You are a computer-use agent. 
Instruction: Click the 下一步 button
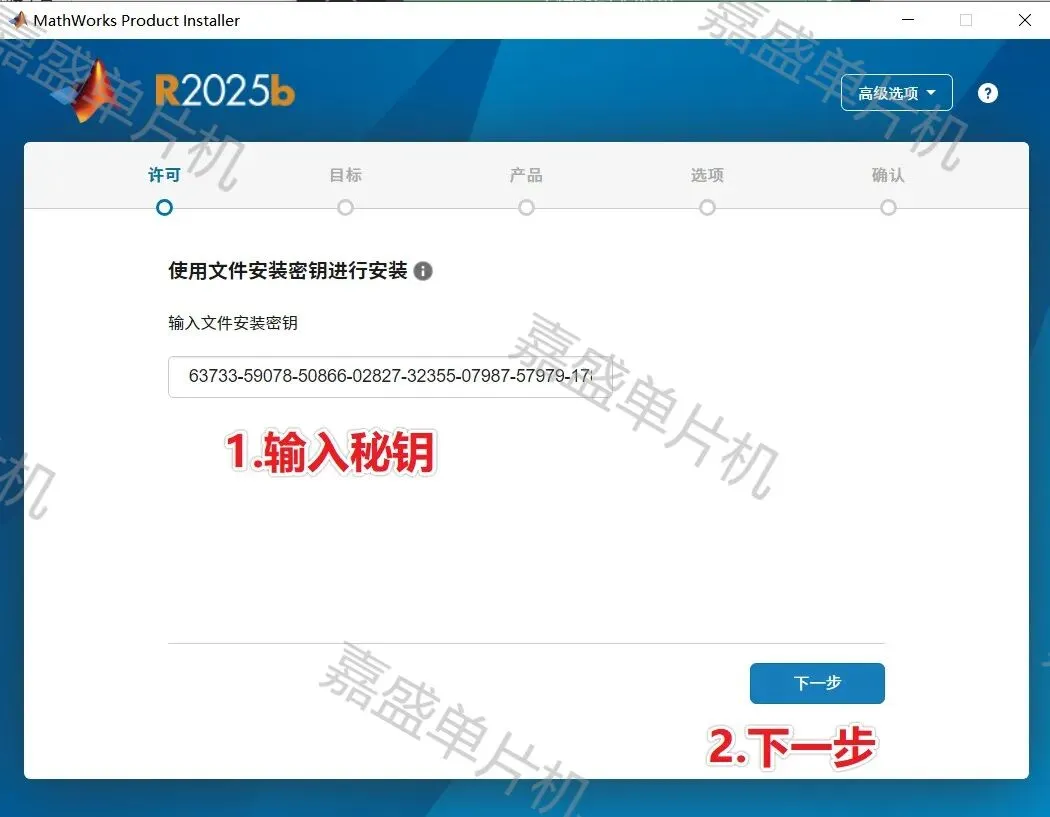tap(817, 683)
